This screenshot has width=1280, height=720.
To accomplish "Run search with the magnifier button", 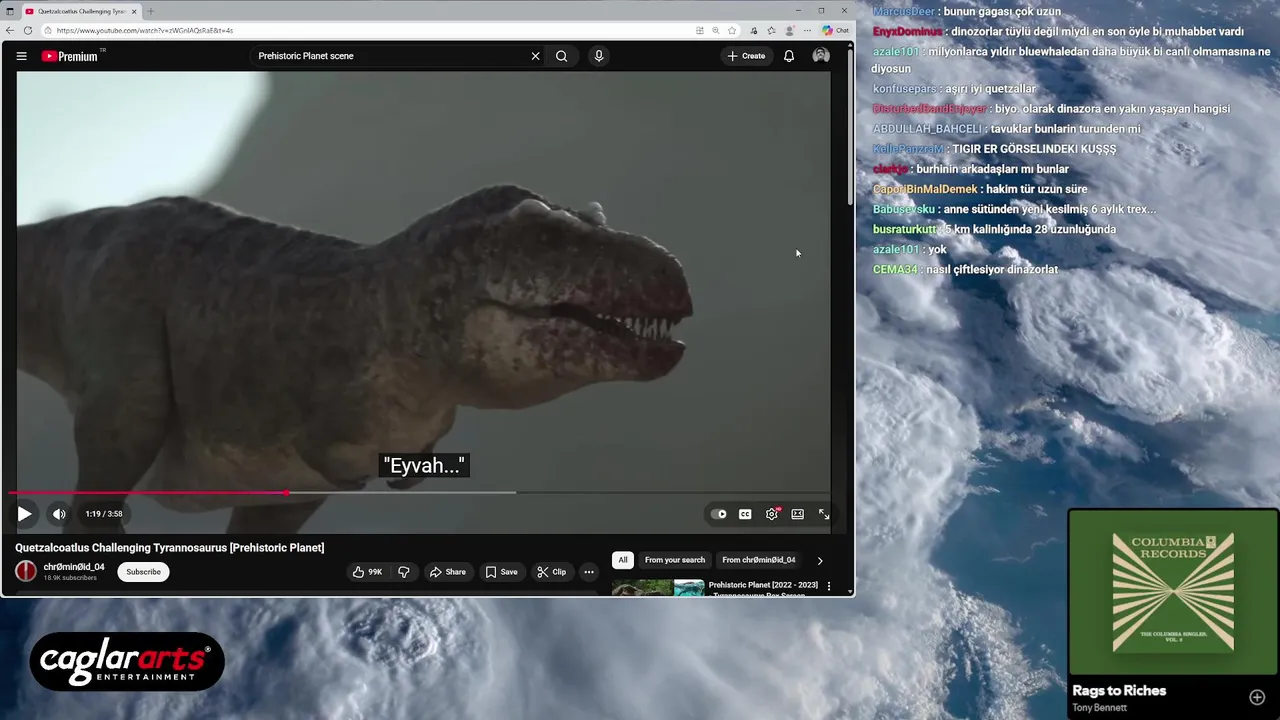I will coord(561,56).
